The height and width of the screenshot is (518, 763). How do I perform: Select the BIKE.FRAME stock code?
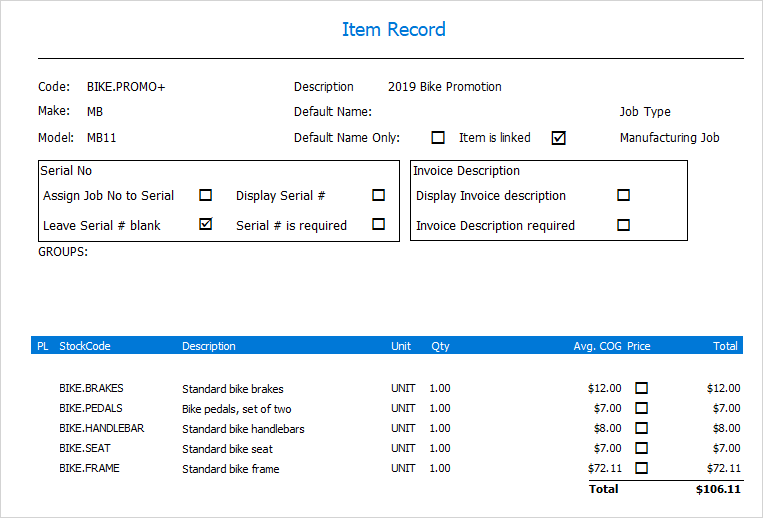pyautogui.click(x=89, y=468)
